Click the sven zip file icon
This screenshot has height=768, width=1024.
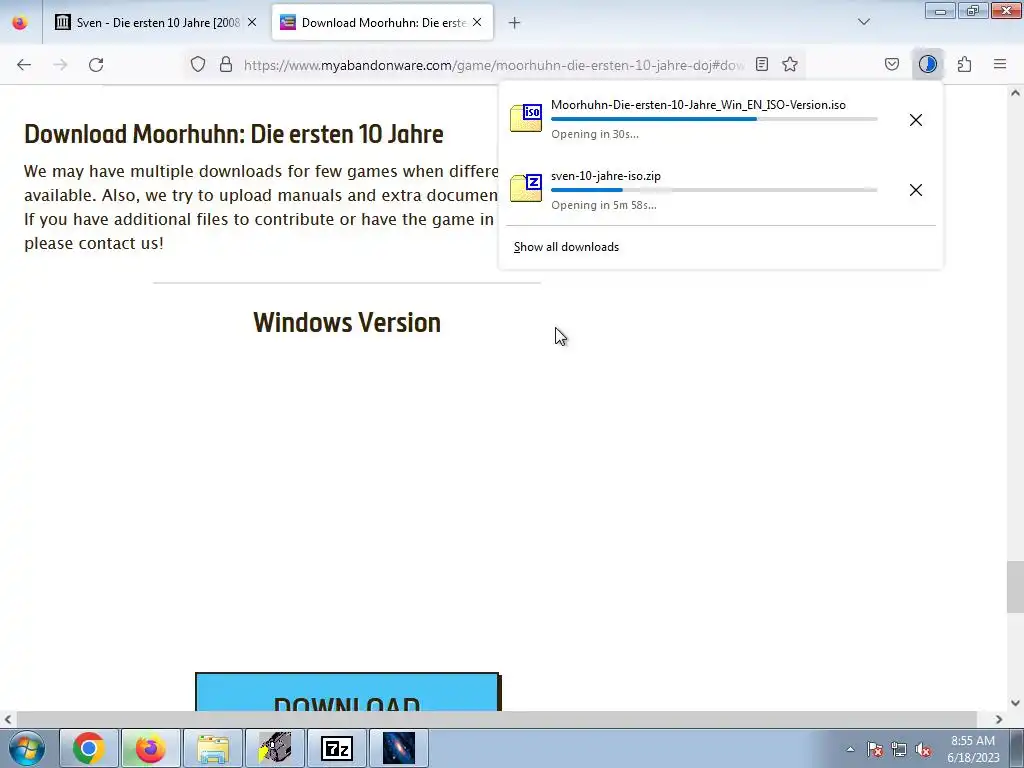(x=526, y=188)
